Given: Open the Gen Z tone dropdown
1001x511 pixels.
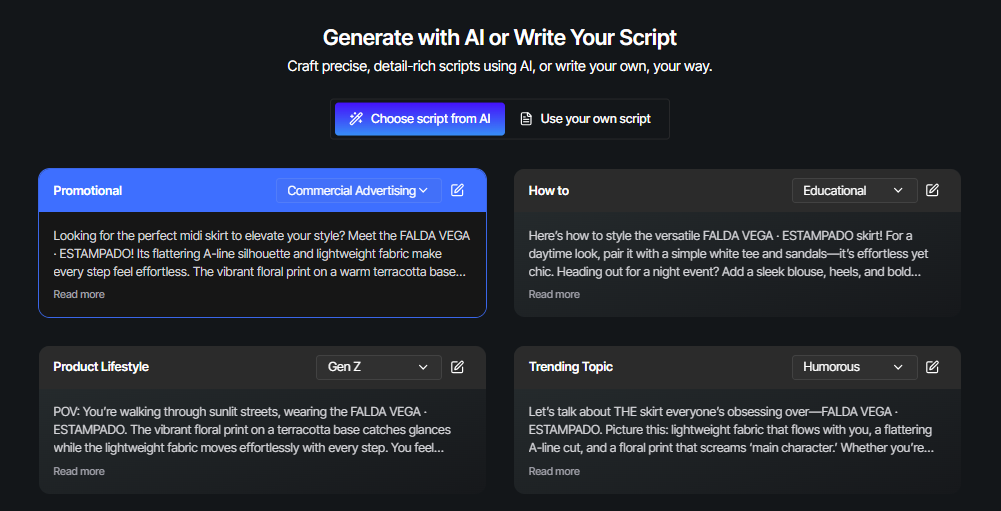Looking at the screenshot, I should [x=379, y=367].
